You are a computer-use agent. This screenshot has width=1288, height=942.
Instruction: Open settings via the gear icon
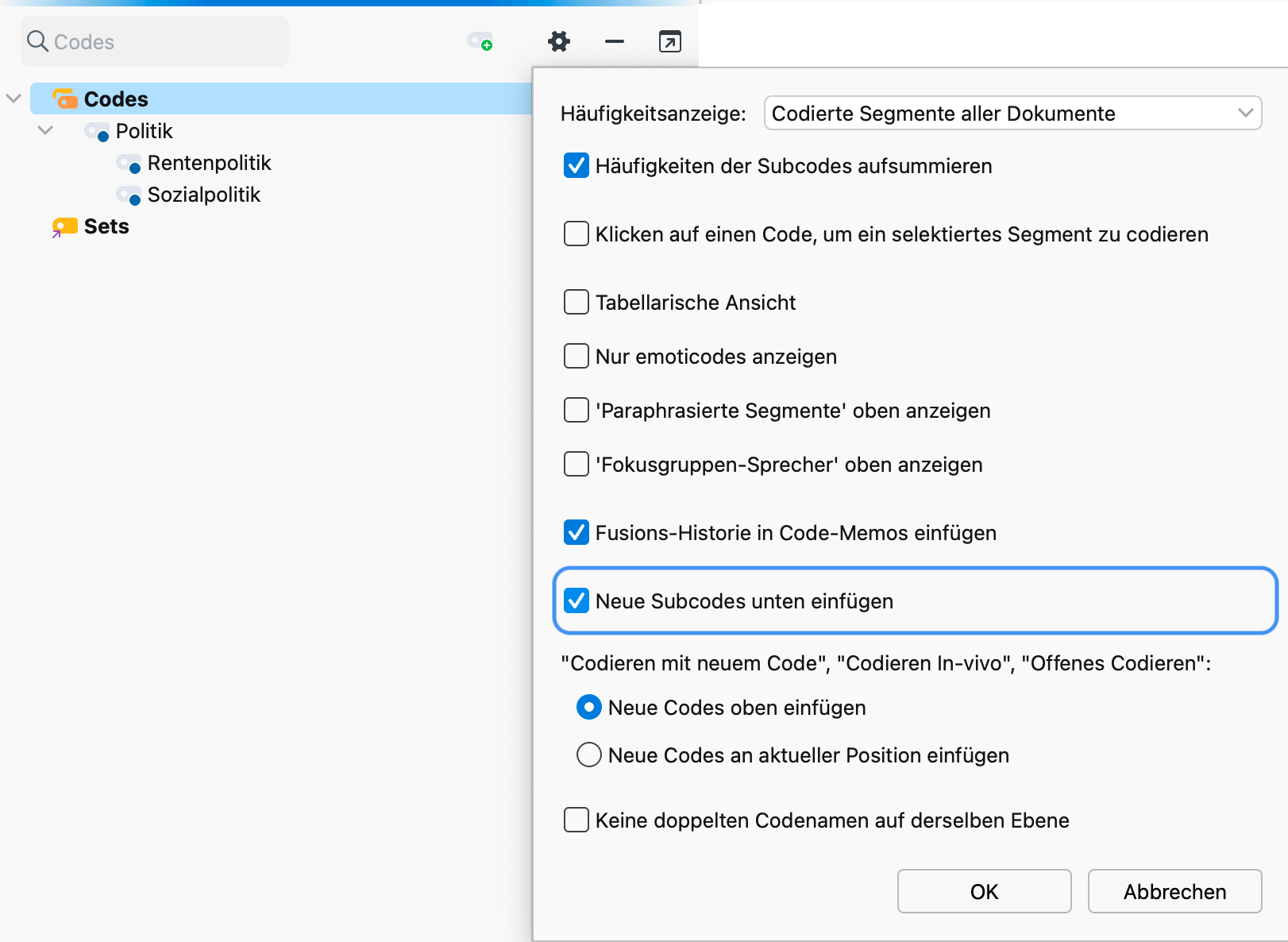[x=559, y=41]
